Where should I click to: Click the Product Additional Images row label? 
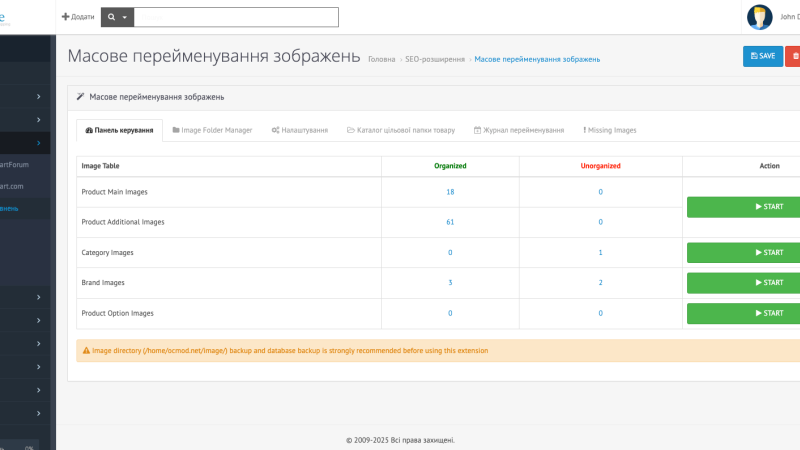[123, 222]
